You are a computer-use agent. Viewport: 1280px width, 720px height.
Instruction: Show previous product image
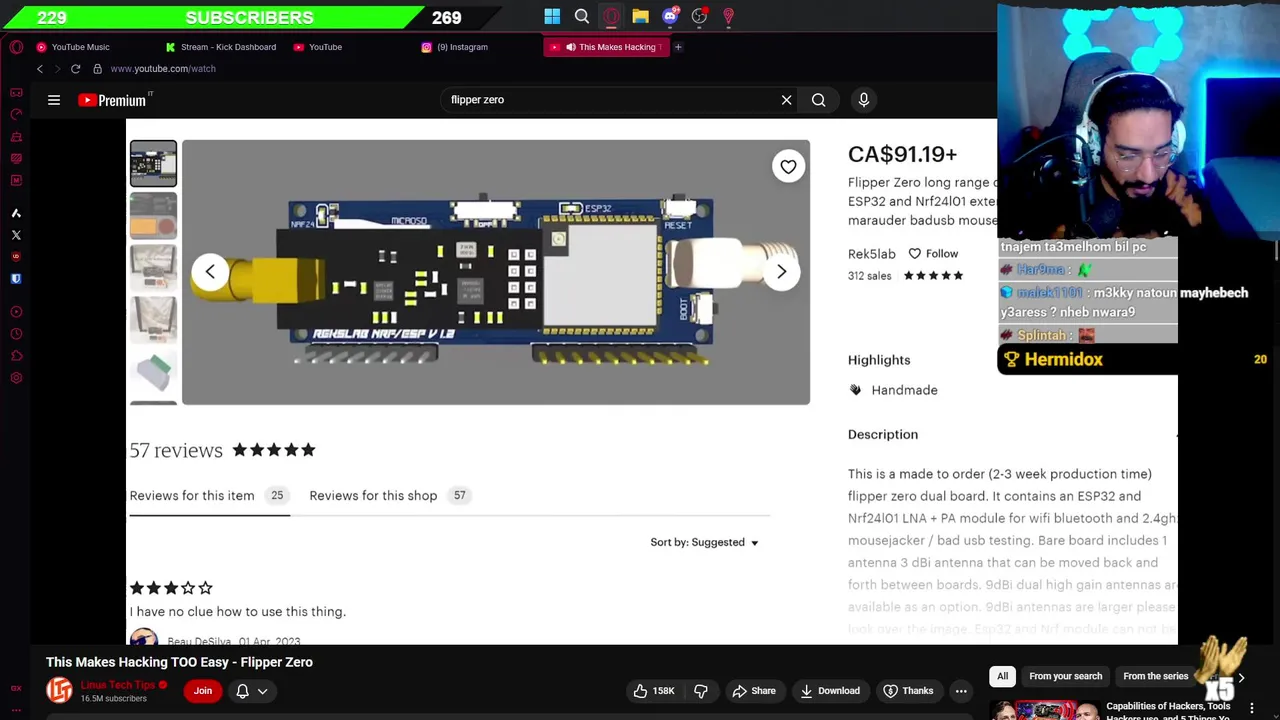point(210,272)
